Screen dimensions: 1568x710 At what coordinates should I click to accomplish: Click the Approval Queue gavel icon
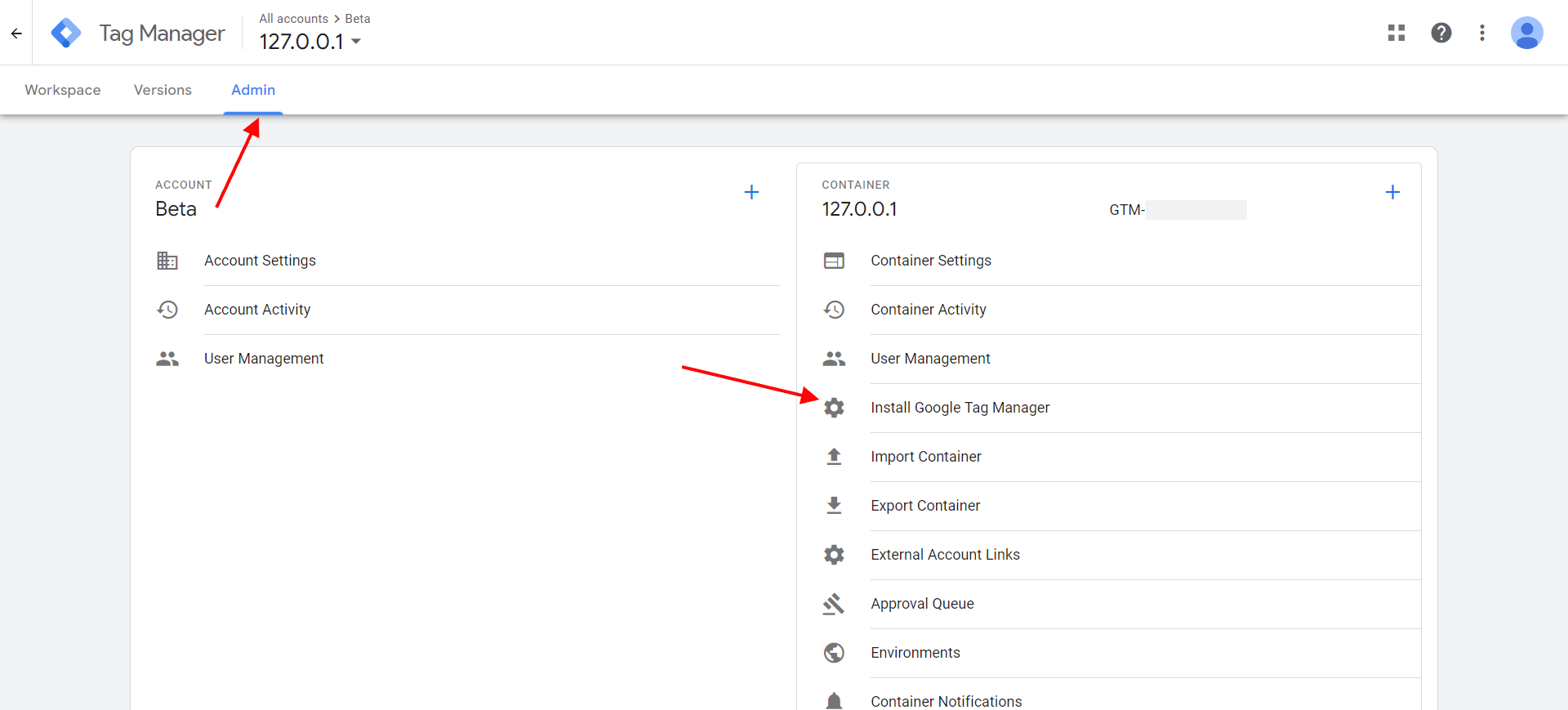click(x=834, y=604)
